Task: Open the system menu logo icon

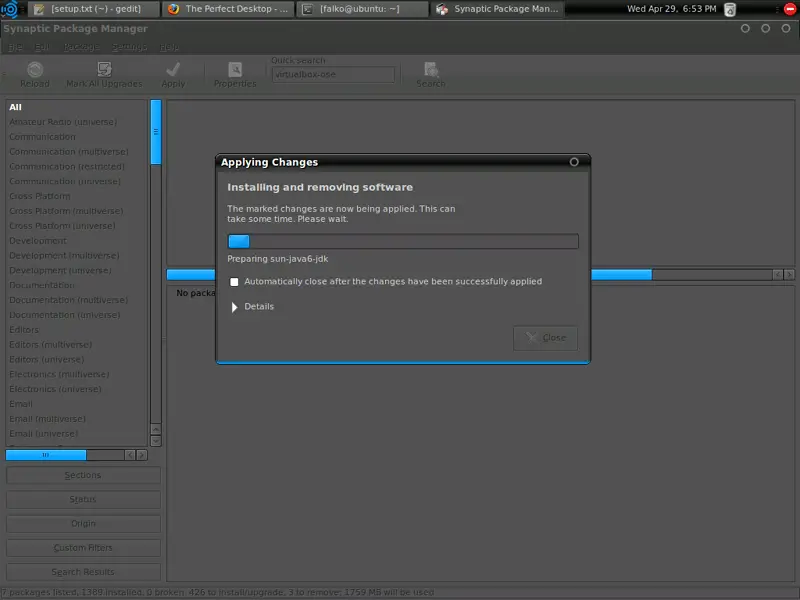Action: pyautogui.click(x=9, y=9)
